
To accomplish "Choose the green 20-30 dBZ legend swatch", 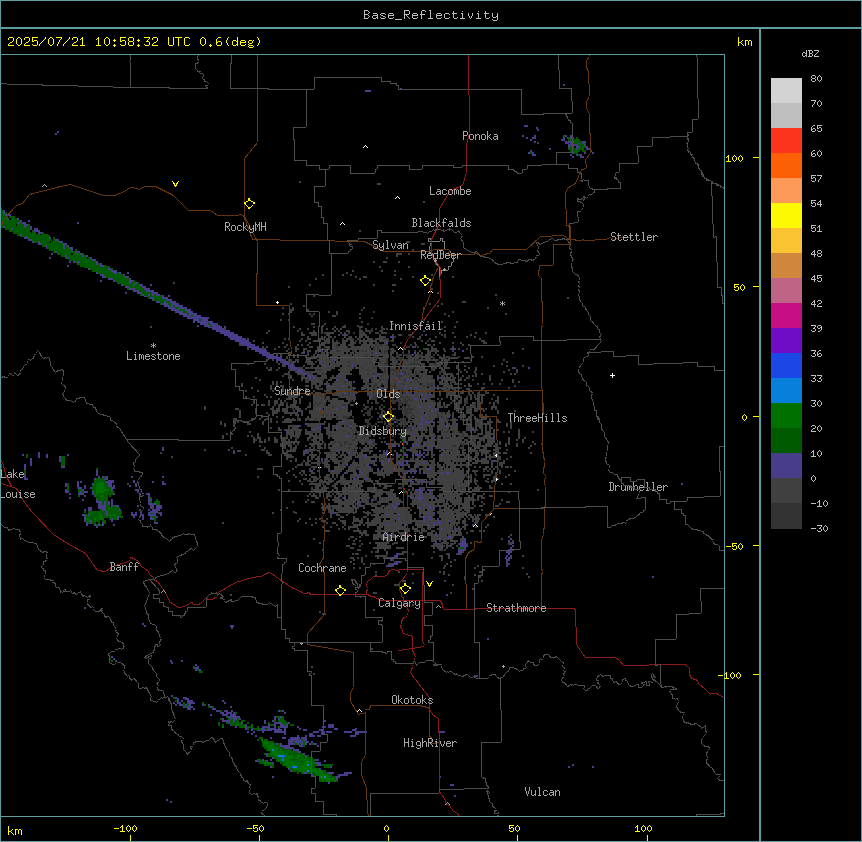I will click(x=786, y=416).
